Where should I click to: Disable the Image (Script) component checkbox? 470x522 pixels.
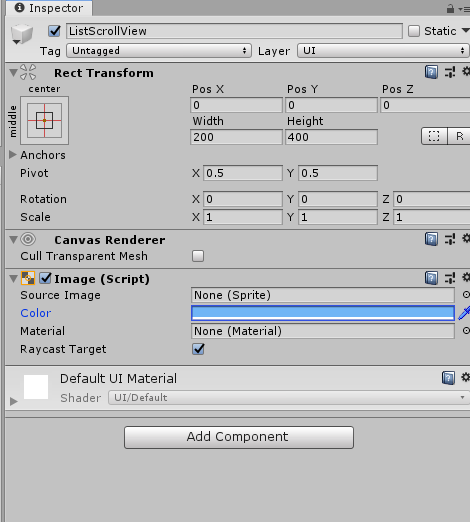pos(45,278)
